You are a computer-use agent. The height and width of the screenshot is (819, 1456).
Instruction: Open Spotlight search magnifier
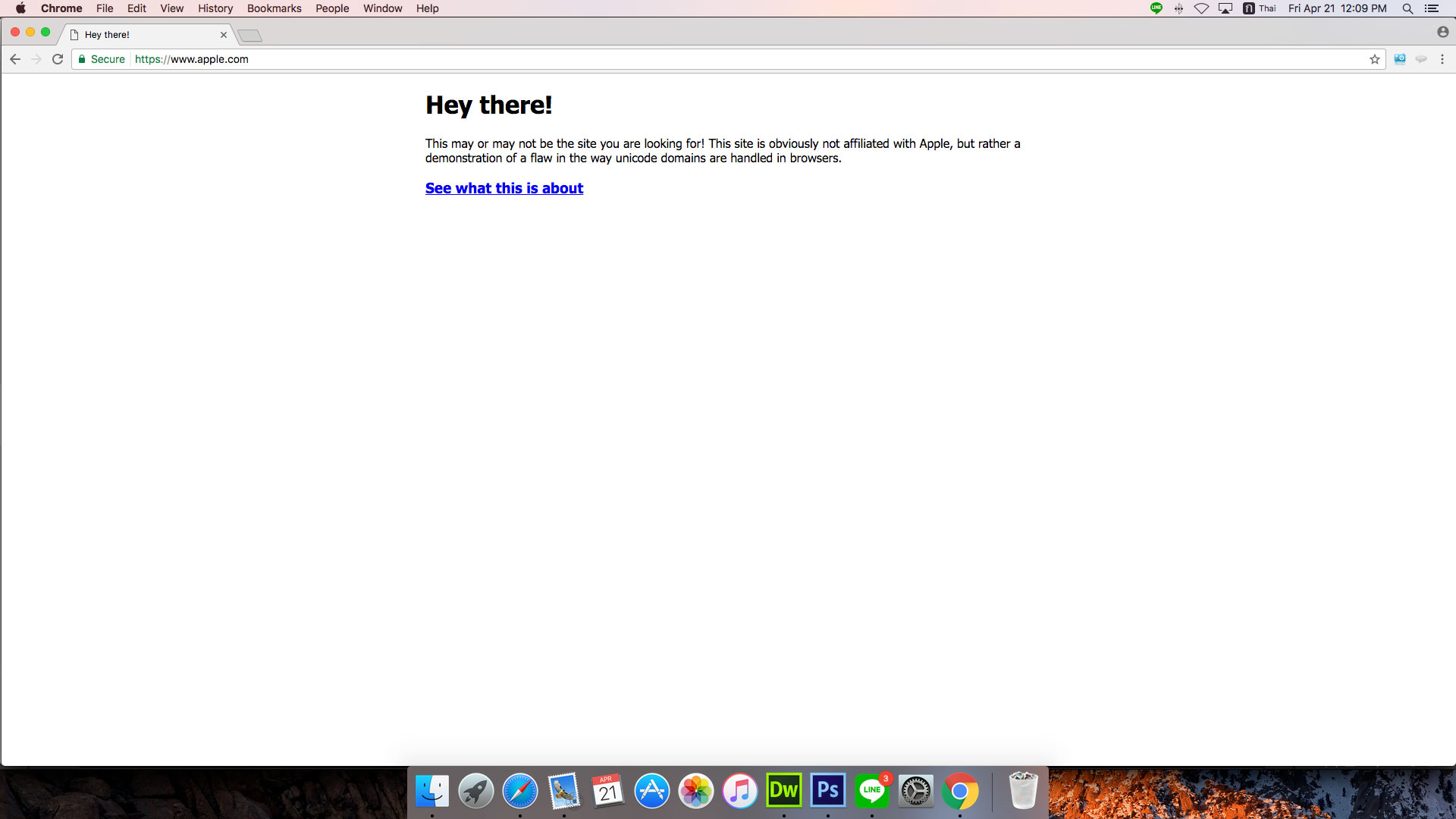(1407, 8)
